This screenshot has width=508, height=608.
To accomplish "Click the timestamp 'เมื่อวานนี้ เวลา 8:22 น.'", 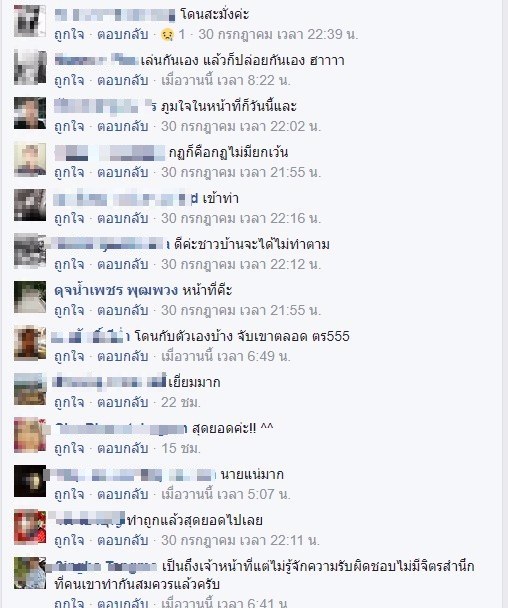I will (x=226, y=81).
